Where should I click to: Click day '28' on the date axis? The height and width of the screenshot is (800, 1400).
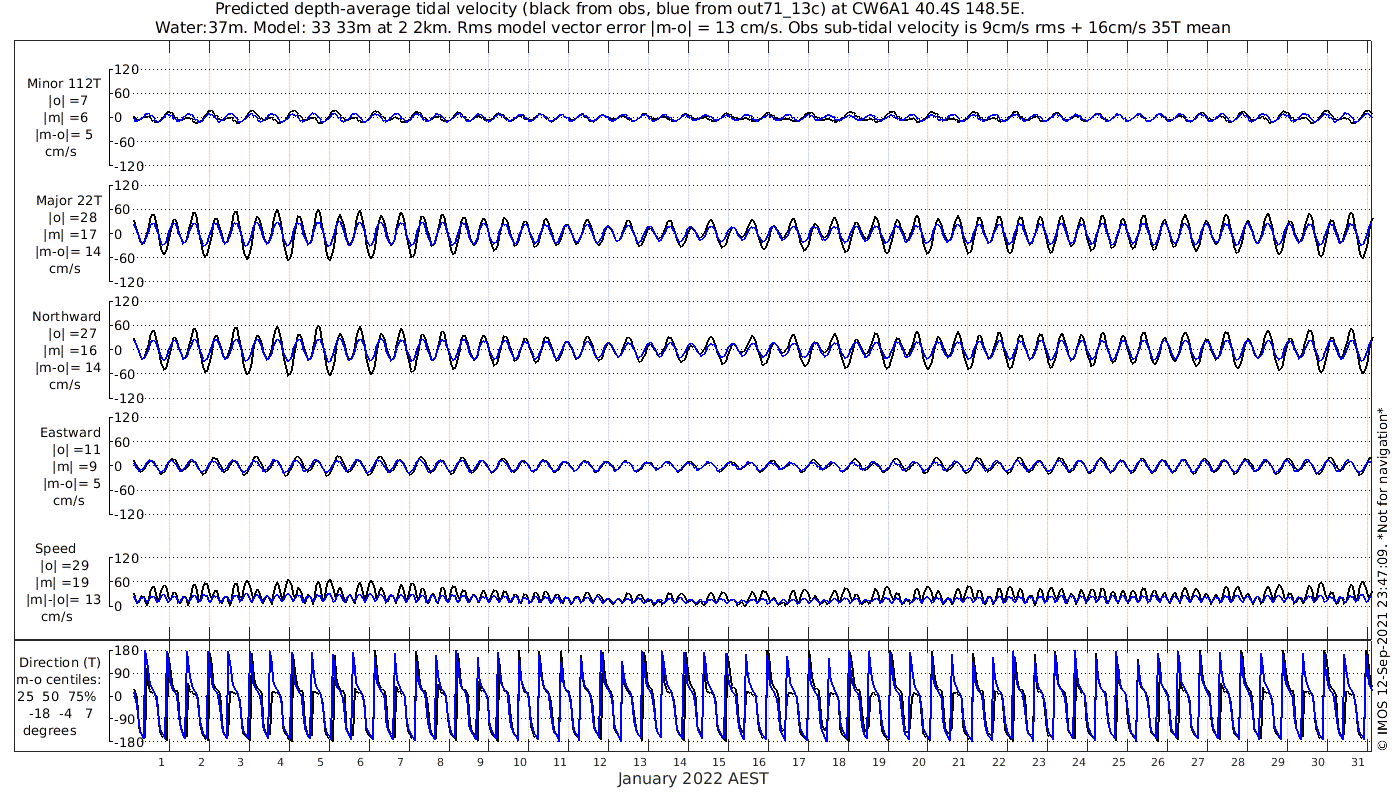pyautogui.click(x=1238, y=762)
